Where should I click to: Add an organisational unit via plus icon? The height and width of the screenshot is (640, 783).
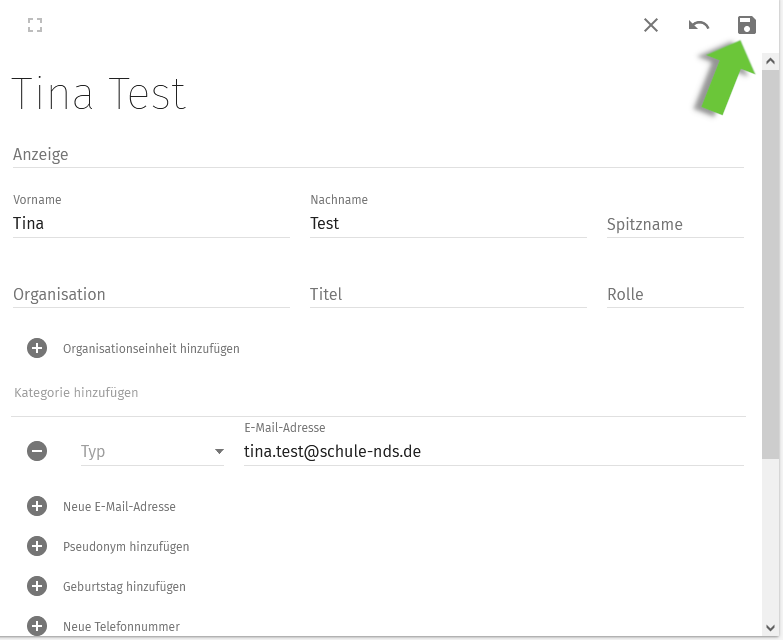tap(37, 348)
